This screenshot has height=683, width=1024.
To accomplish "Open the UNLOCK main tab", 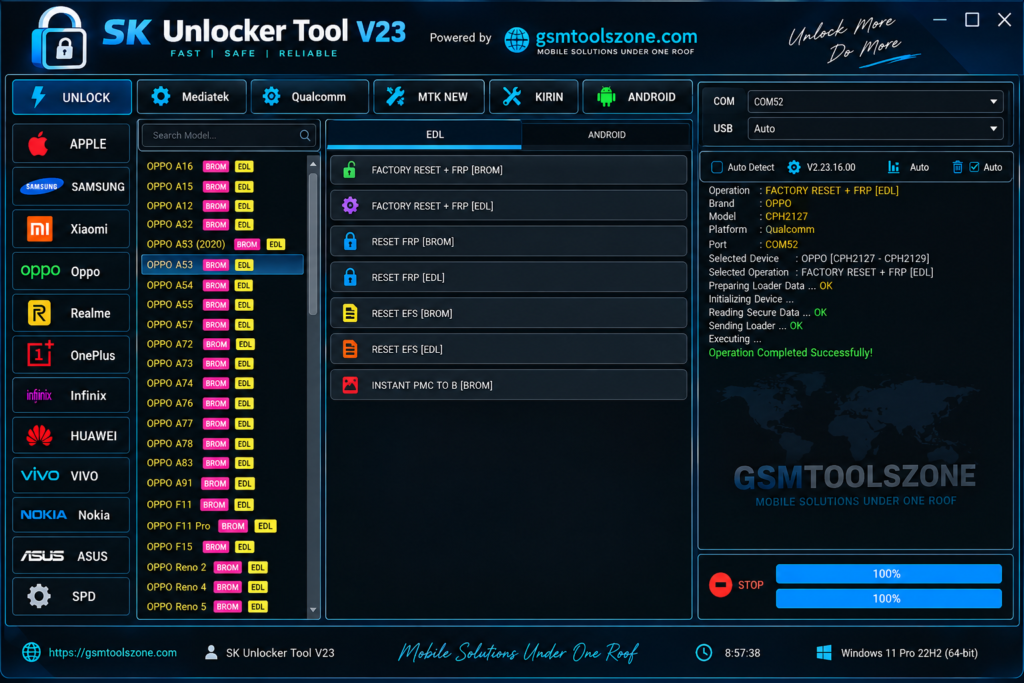I will tap(72, 97).
